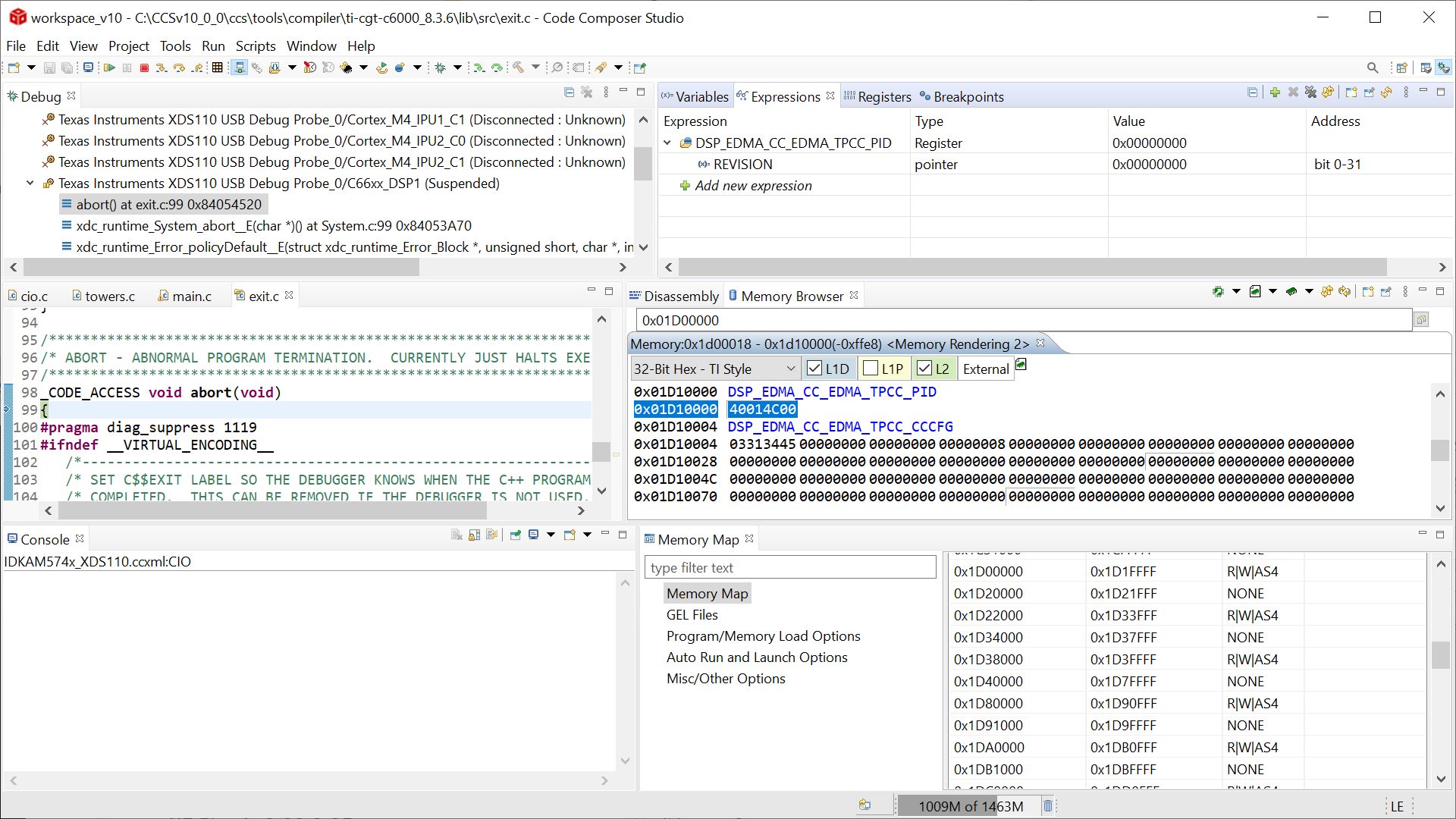This screenshot has height=819, width=1456.
Task: Open the 32-Bit Hex - TI Style dropdown
Action: tap(715, 369)
